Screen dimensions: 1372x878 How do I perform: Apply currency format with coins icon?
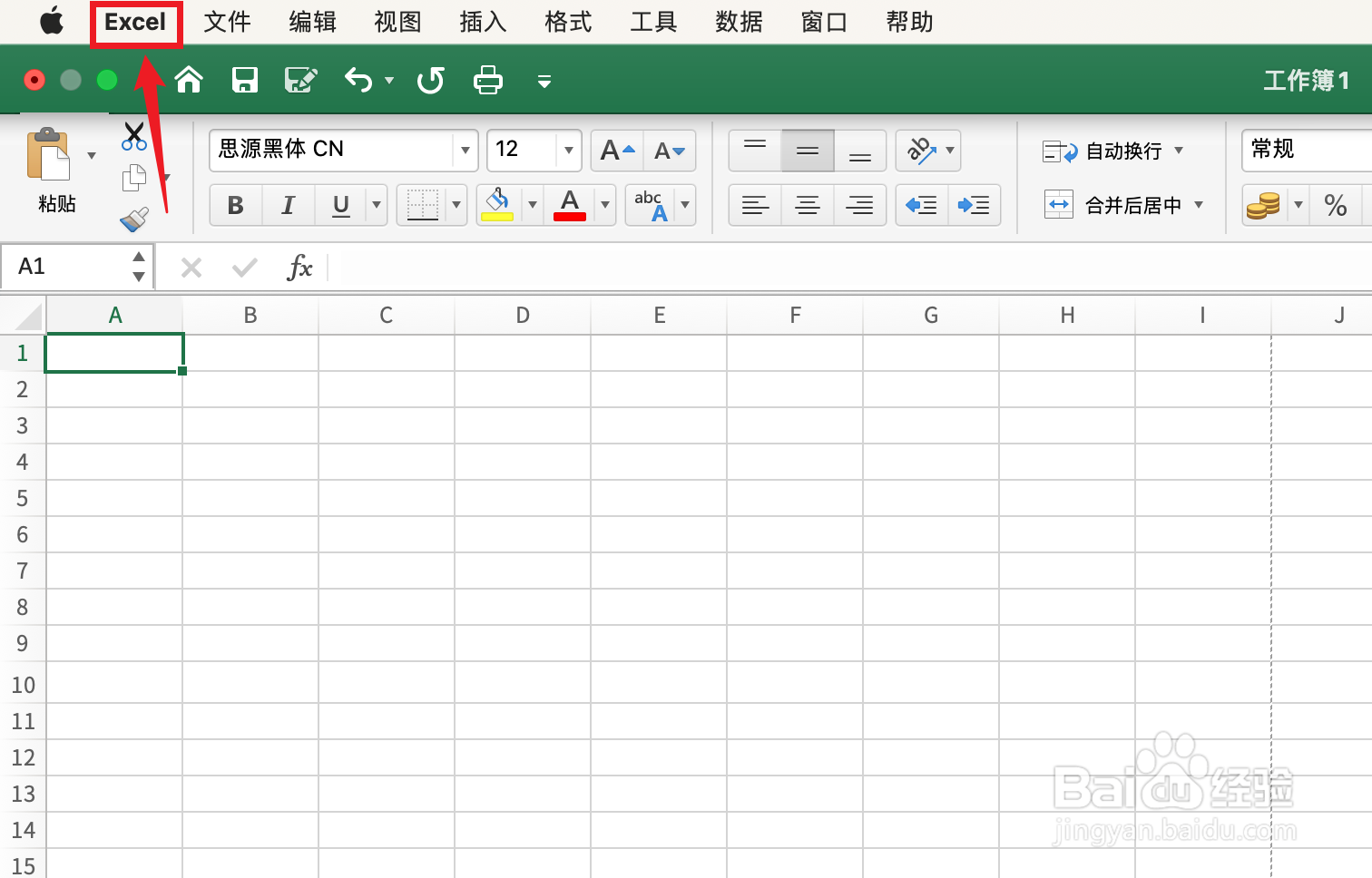tap(1265, 205)
